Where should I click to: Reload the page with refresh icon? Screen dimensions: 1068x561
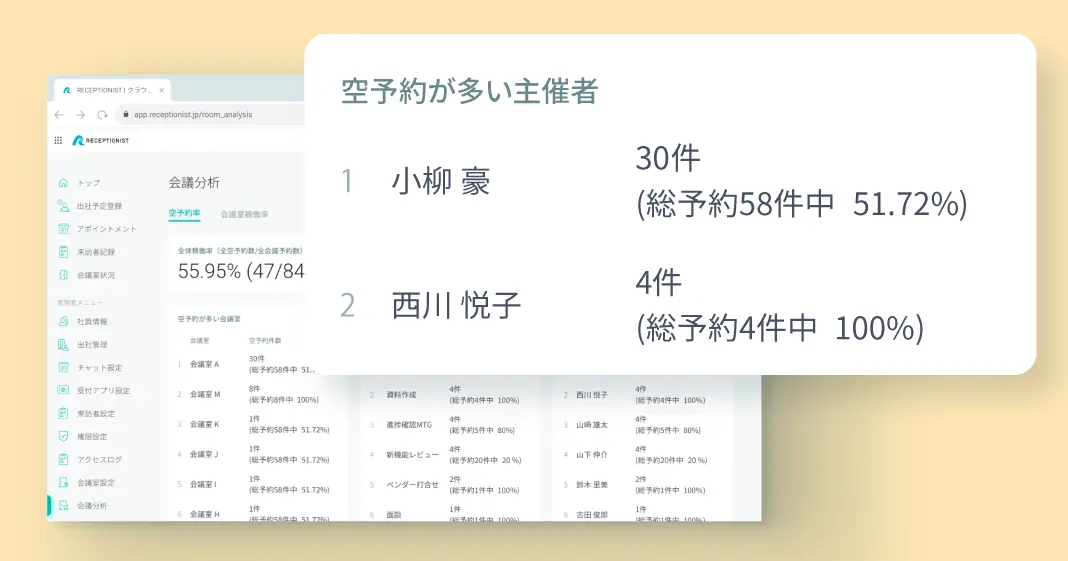pos(102,114)
